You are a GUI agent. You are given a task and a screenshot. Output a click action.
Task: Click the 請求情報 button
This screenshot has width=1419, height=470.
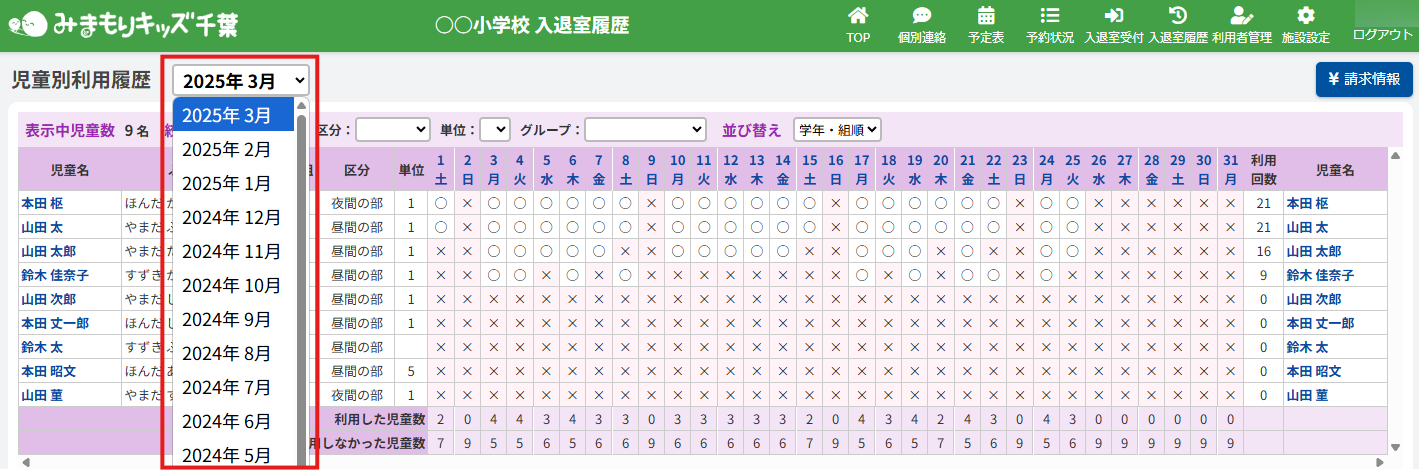click(x=1363, y=79)
